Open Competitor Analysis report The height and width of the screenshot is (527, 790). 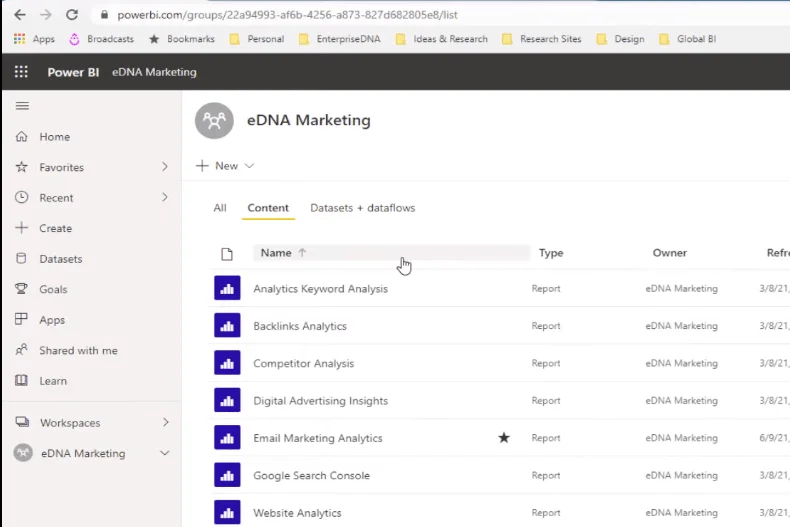pyautogui.click(x=303, y=363)
